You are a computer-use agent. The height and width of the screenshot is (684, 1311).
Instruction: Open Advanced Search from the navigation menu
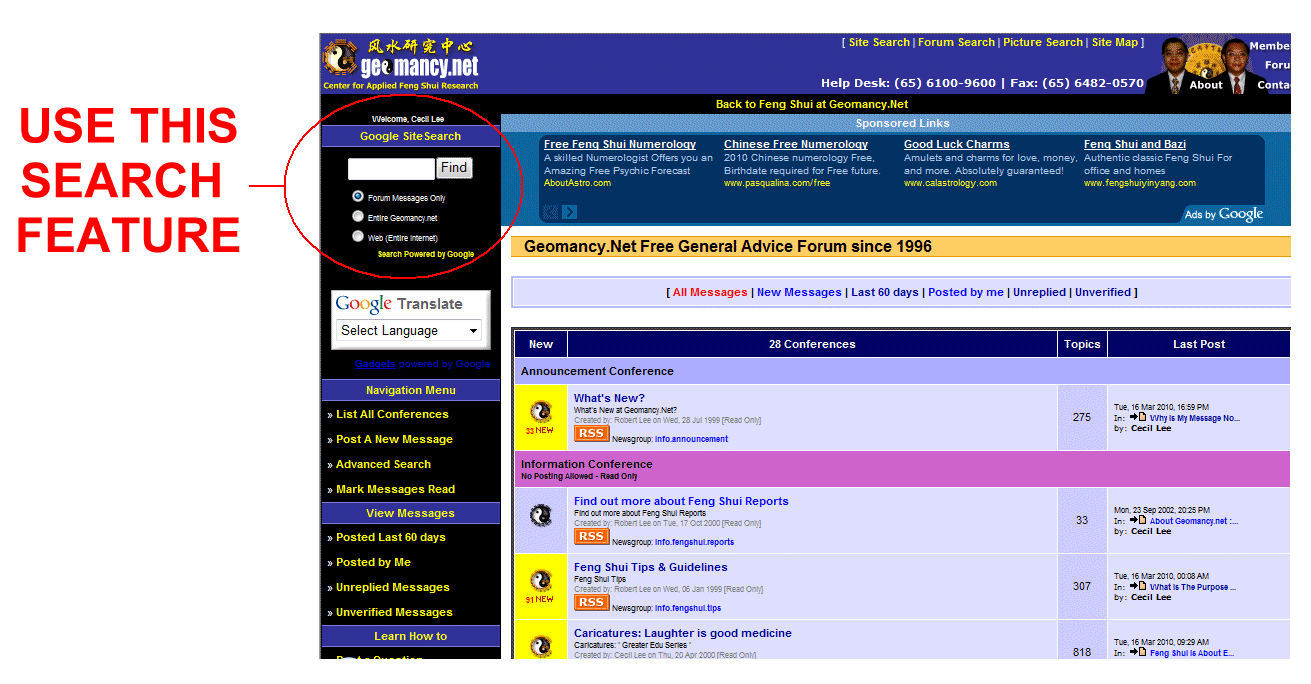coord(383,464)
